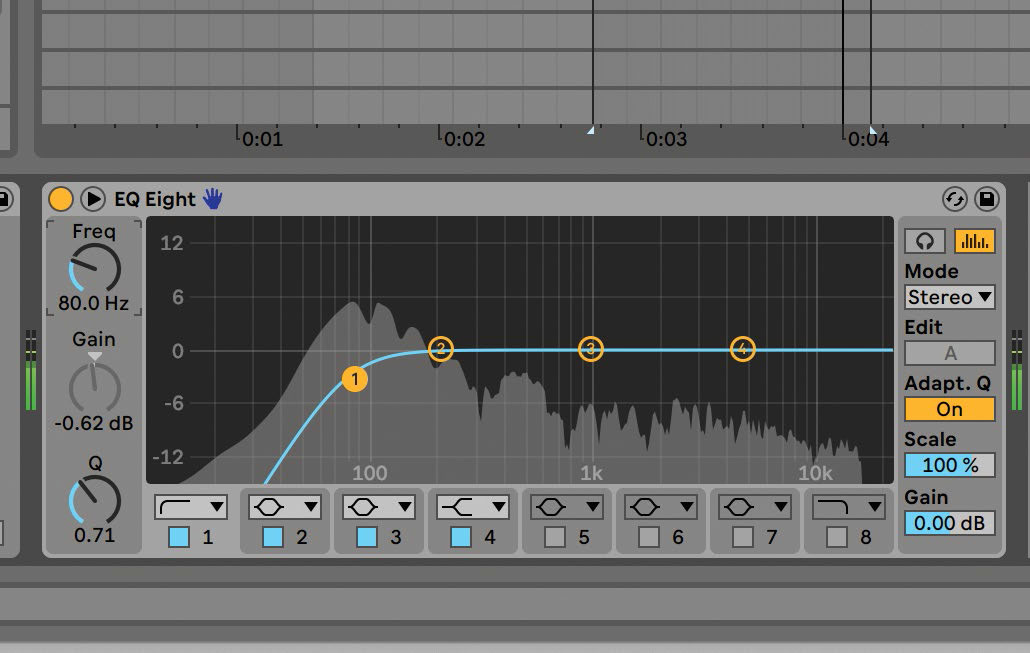Save preset with the disk icon
The height and width of the screenshot is (653, 1030).
coord(987,198)
